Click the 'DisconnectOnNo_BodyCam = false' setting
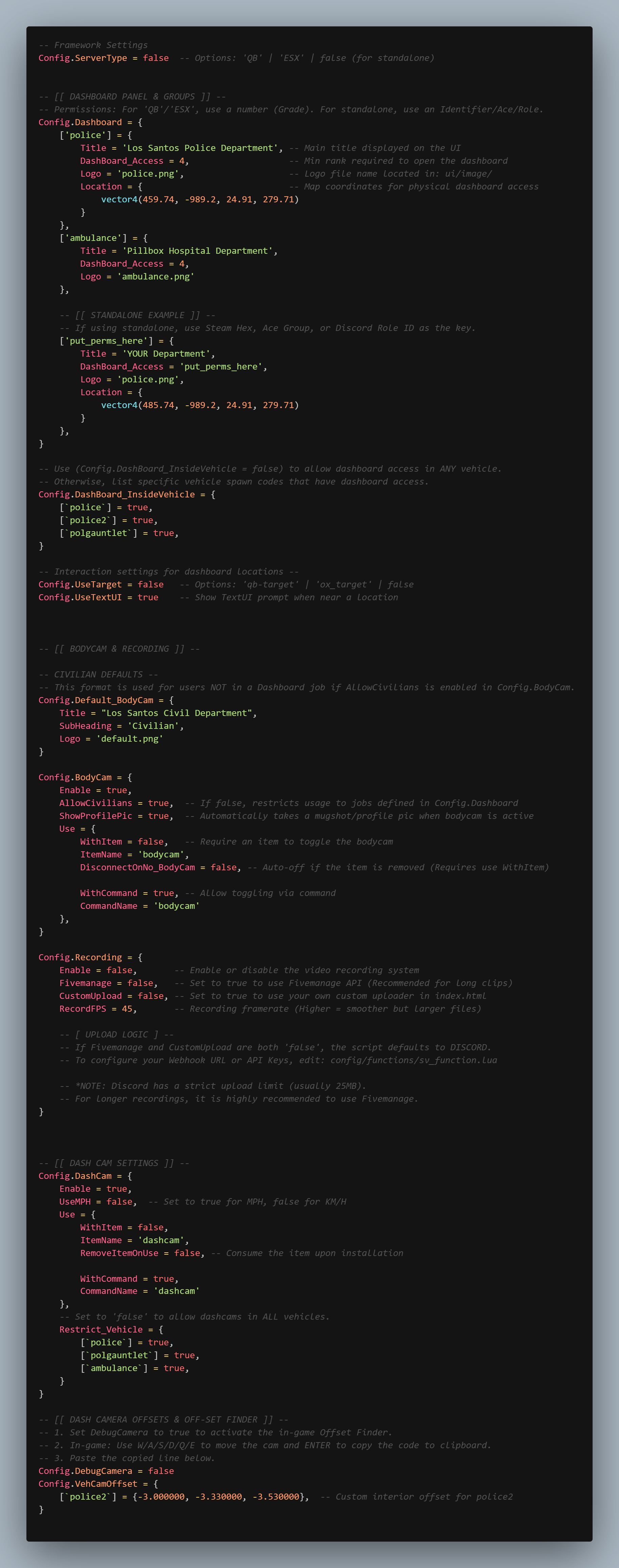The image size is (619, 1568). [x=161, y=867]
